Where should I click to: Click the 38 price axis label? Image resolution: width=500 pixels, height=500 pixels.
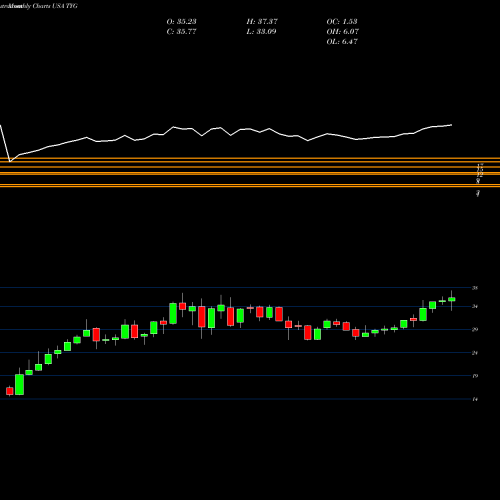[x=475, y=288]
